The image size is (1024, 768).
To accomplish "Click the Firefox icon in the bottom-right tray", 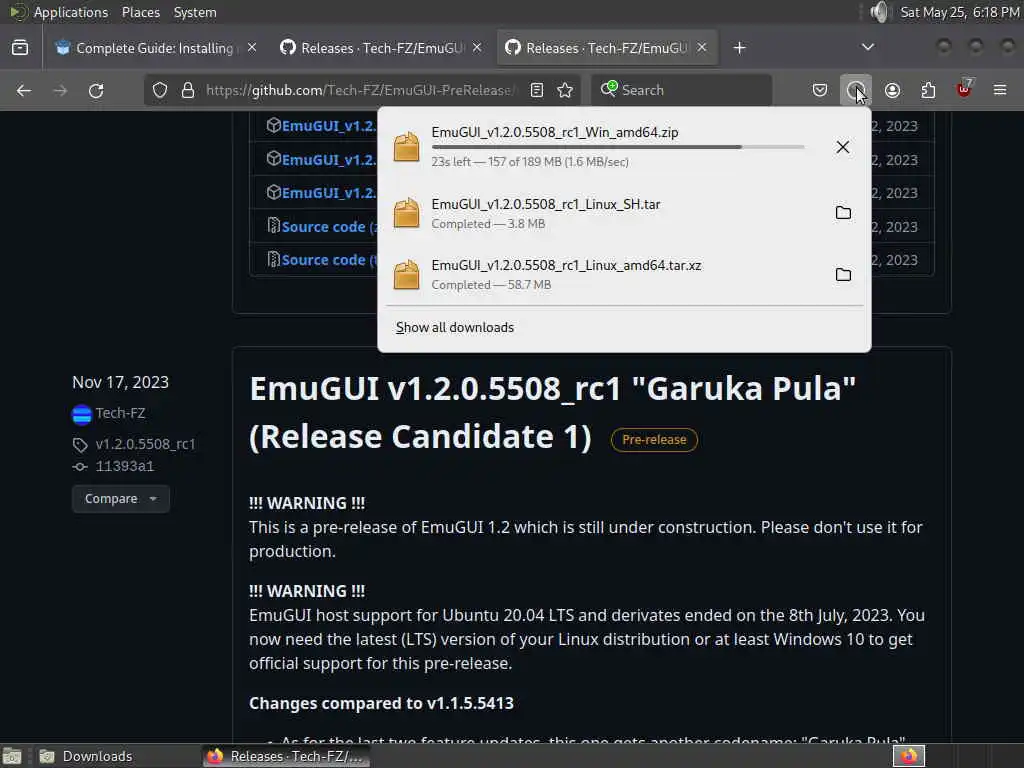I will [x=909, y=756].
